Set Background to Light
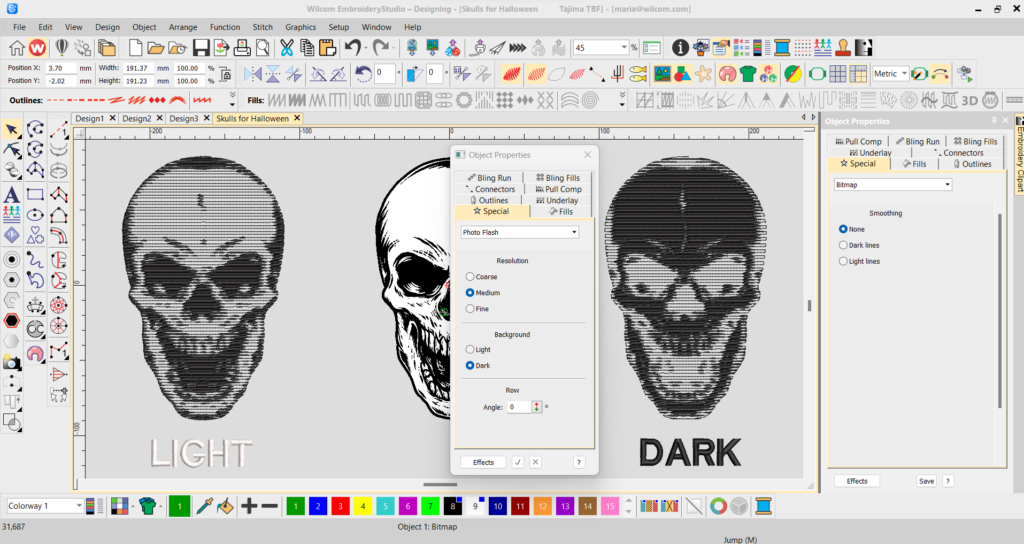Screen dimensions: 1024x544 470,350
